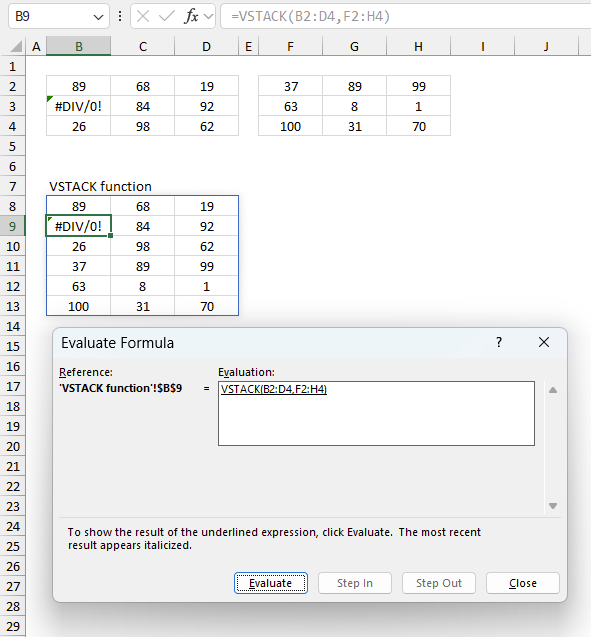Open the Name Box dropdown arrow
The image size is (591, 637).
coord(98,17)
